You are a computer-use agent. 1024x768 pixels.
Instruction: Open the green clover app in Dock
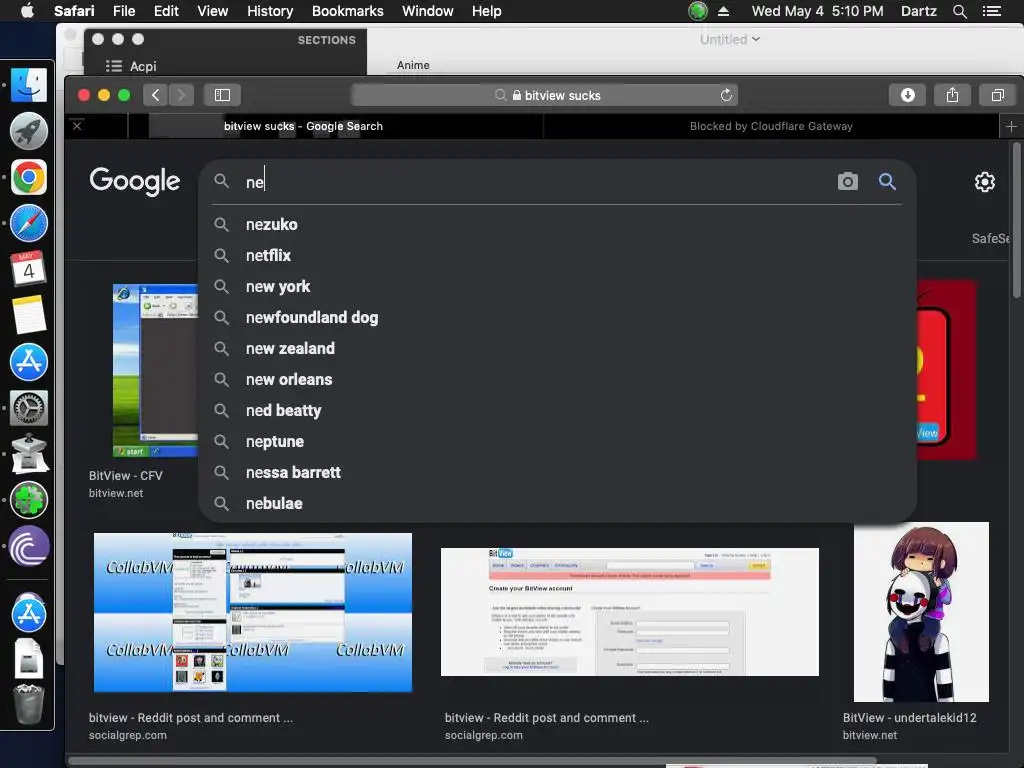tap(29, 500)
